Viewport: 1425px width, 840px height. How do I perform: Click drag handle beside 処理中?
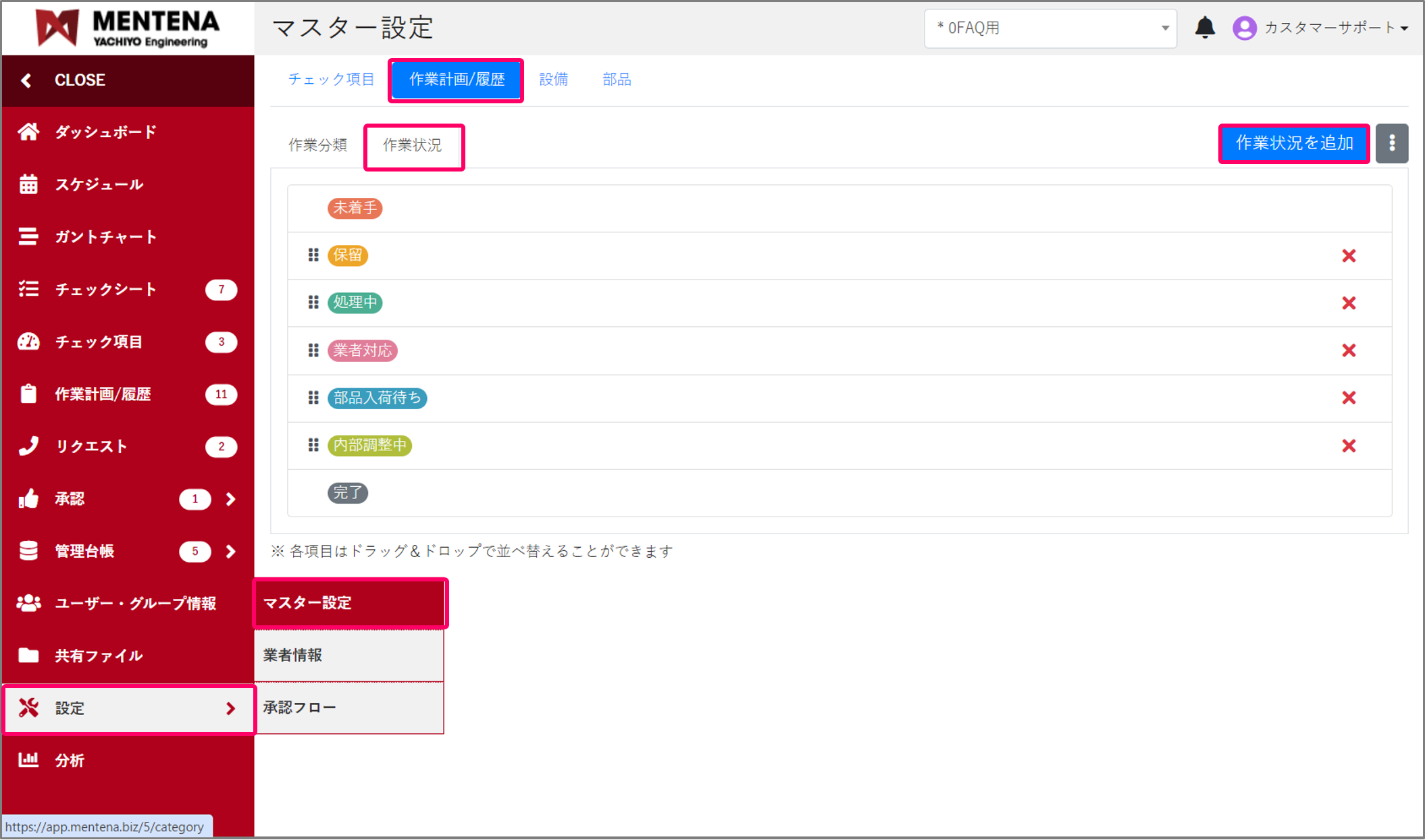pyautogui.click(x=313, y=303)
